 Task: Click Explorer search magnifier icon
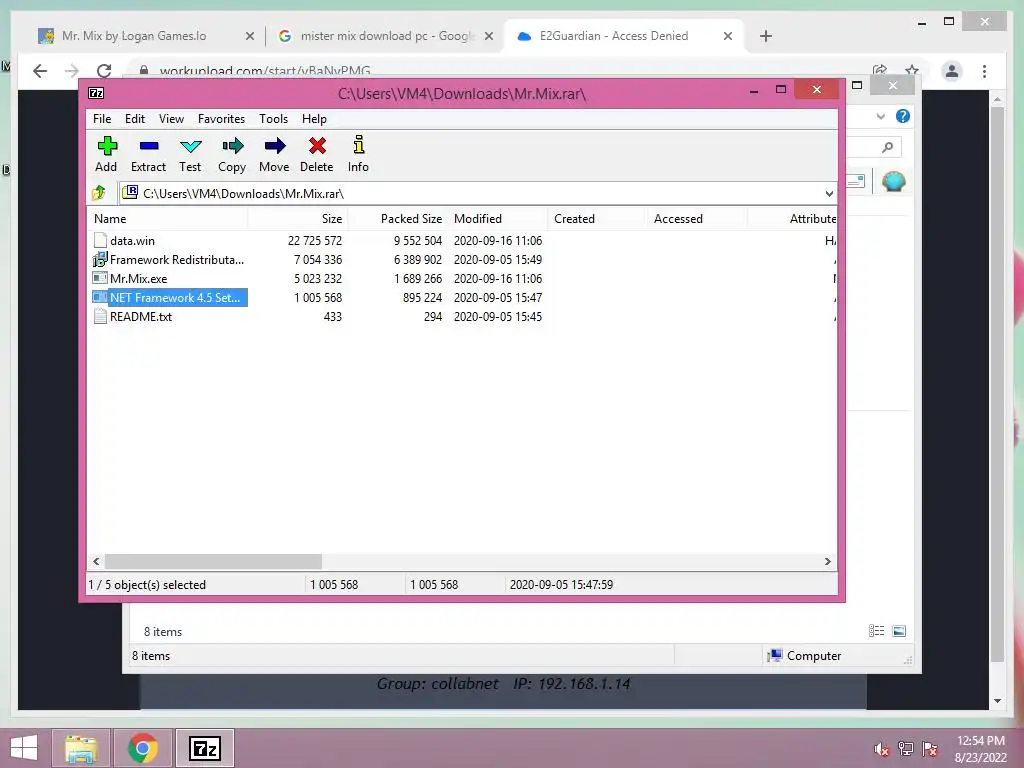(888, 147)
